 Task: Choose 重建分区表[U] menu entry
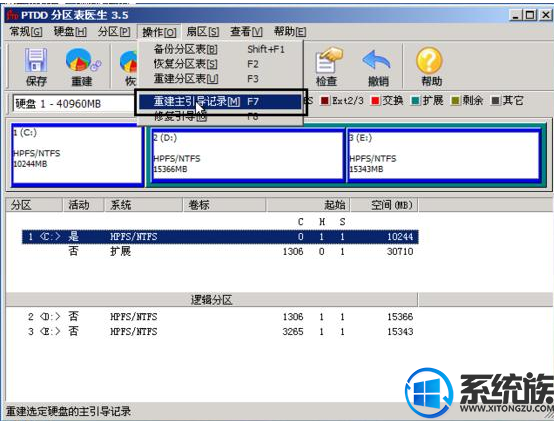point(220,78)
